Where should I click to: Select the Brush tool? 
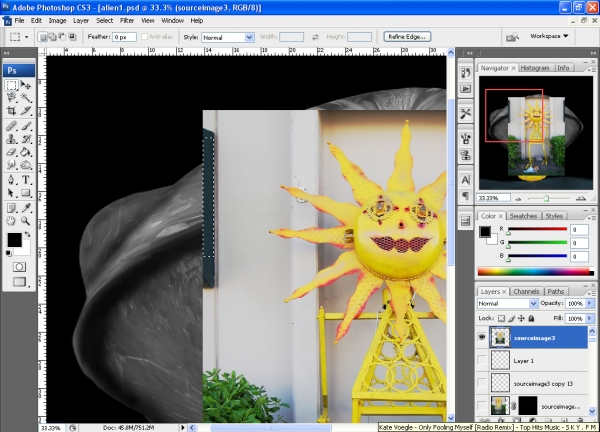point(26,126)
